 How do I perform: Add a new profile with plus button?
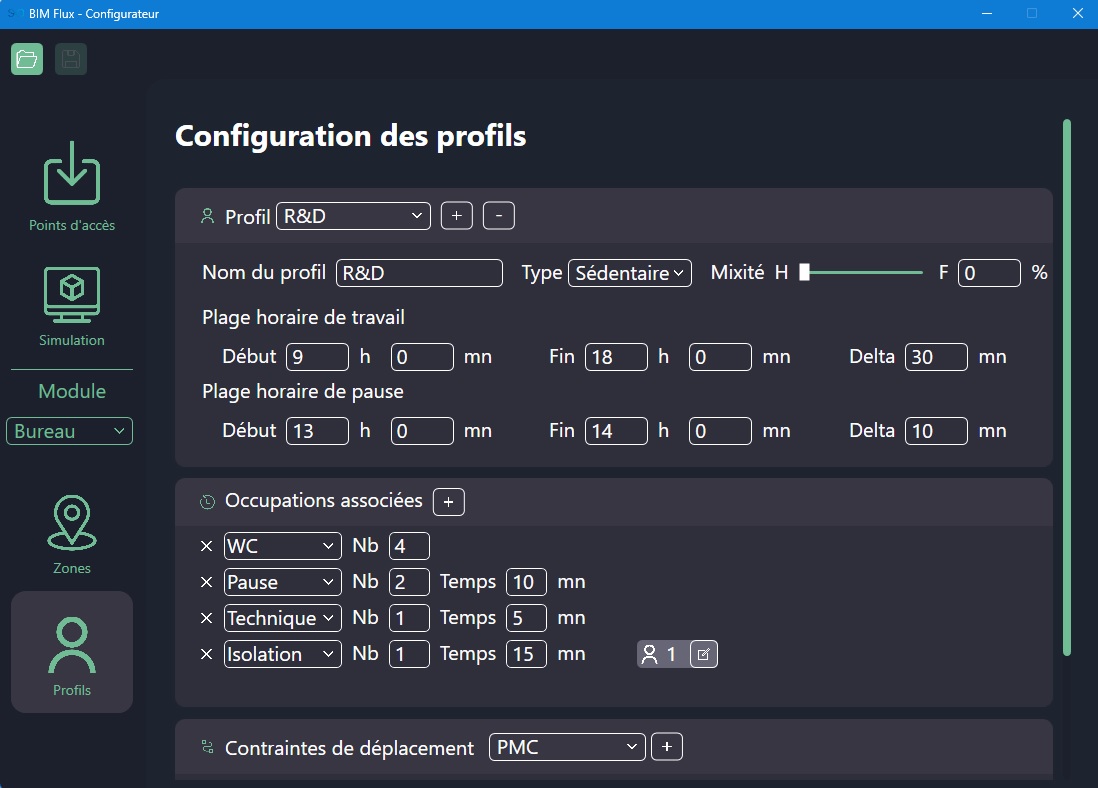click(456, 216)
